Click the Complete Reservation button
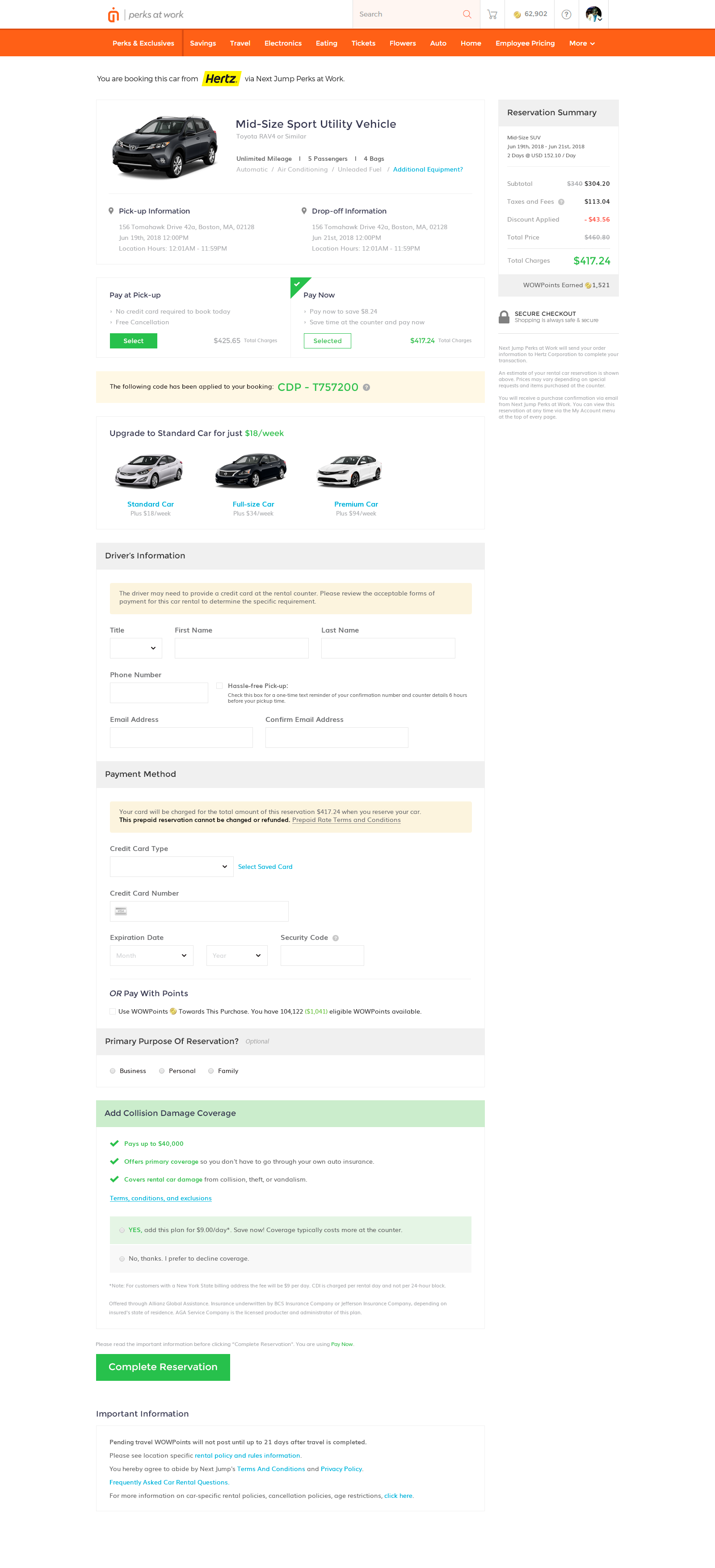Screen dimensions: 715x1568 (163, 1367)
